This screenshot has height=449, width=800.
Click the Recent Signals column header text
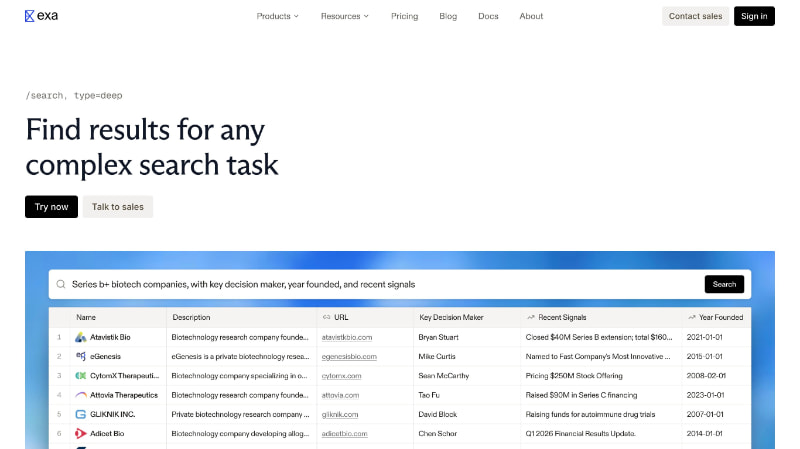click(x=562, y=317)
